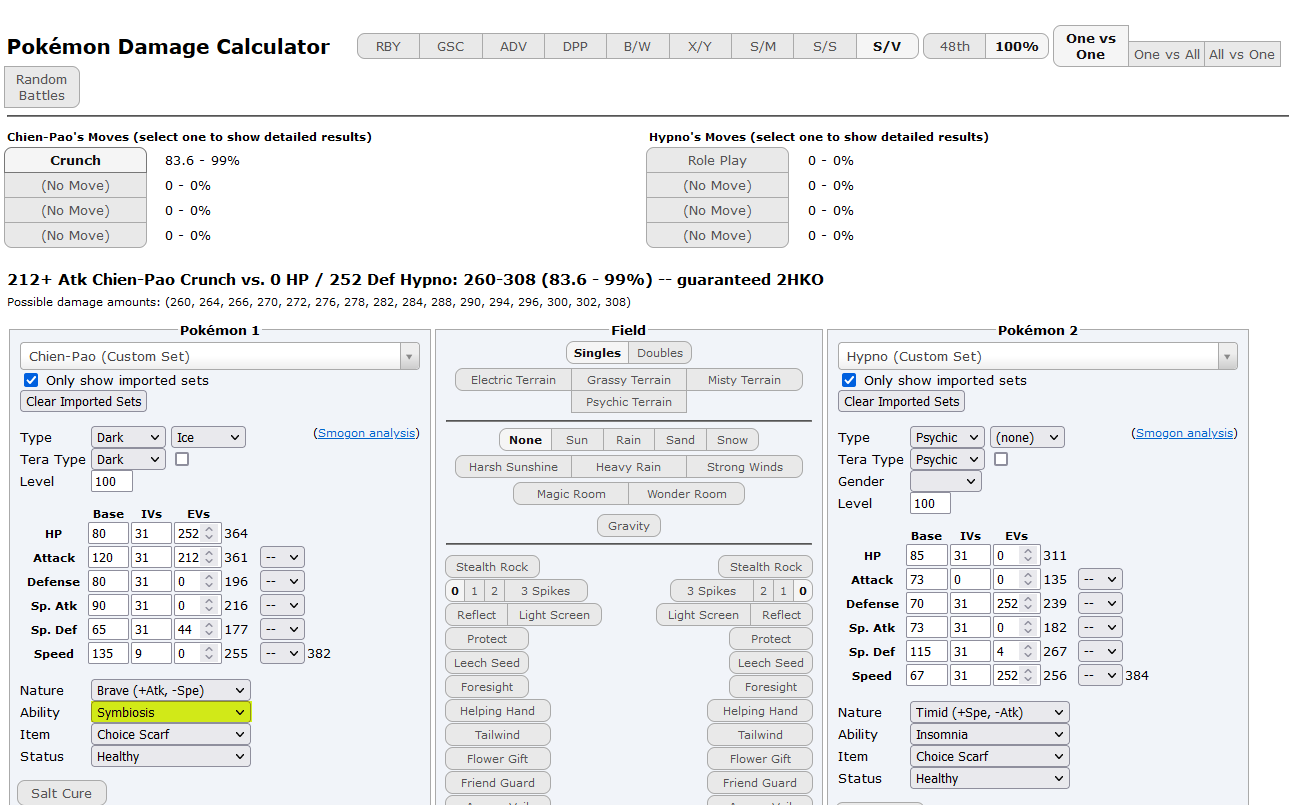The width and height of the screenshot is (1289, 805).
Task: Enable Tera for Hypno
Action: click(x=1000, y=459)
